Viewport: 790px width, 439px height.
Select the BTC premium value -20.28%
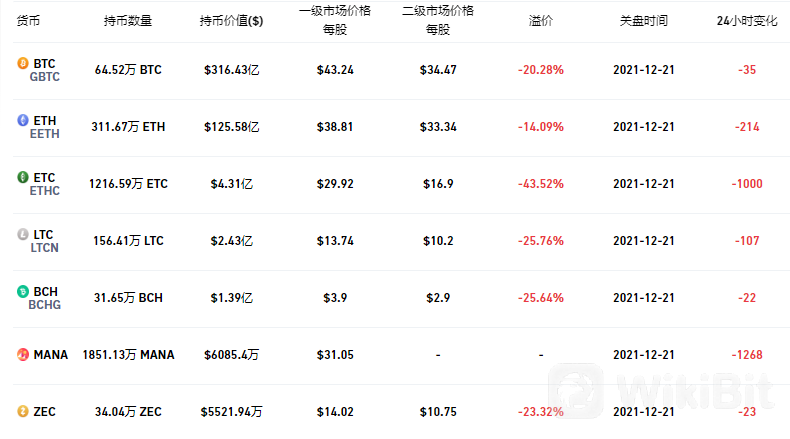point(541,70)
